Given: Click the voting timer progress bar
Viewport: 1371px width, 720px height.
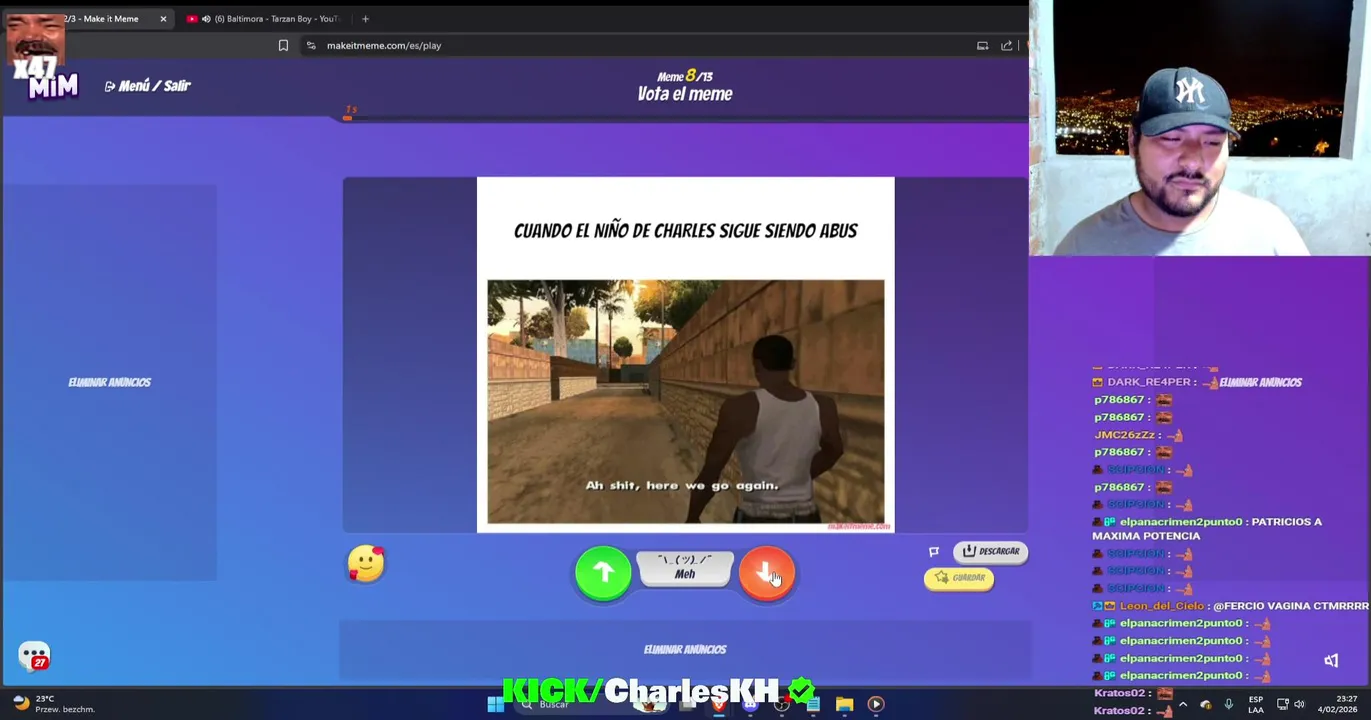Looking at the screenshot, I should pos(685,118).
